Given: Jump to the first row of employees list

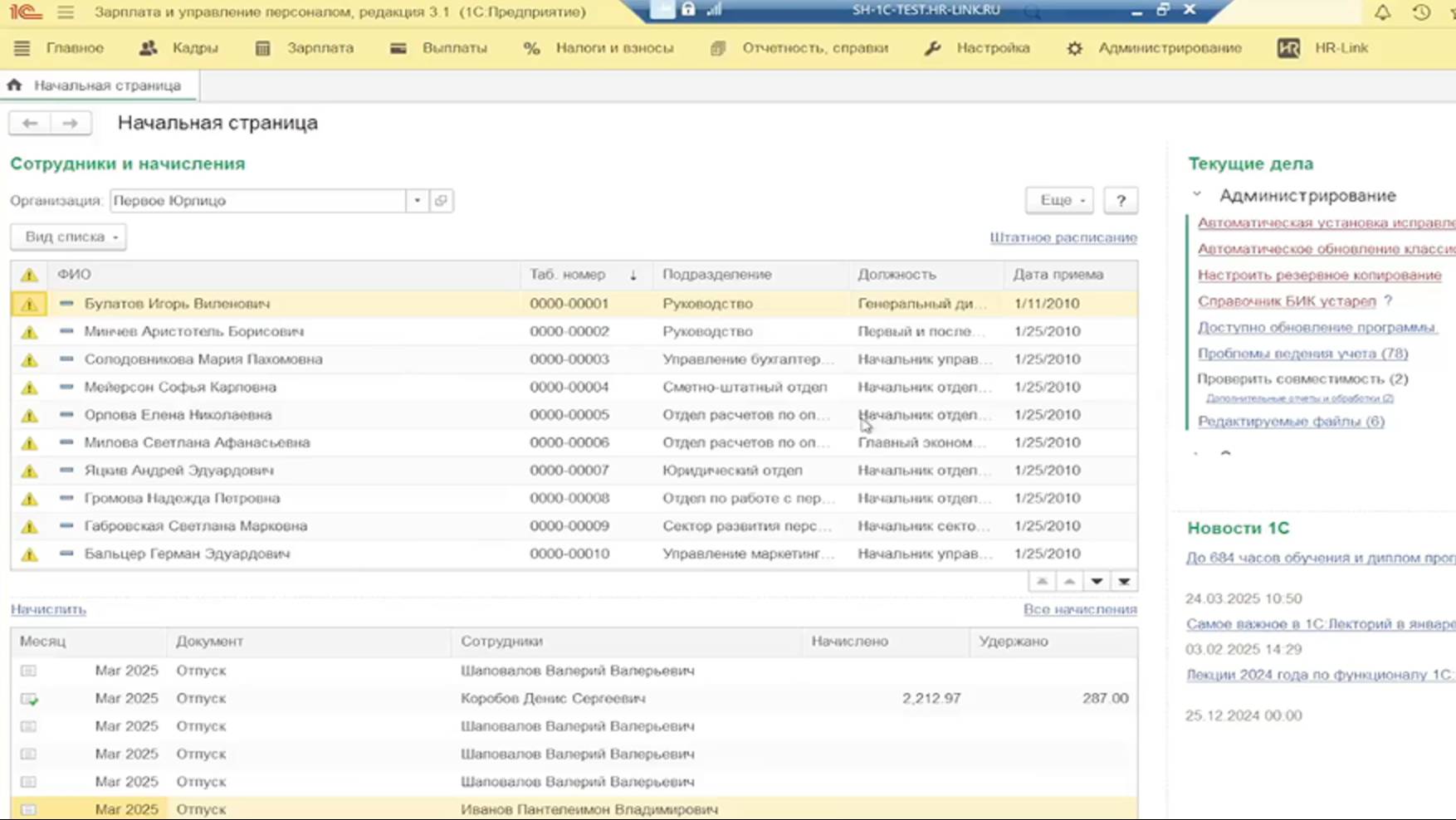Looking at the screenshot, I should [1042, 581].
